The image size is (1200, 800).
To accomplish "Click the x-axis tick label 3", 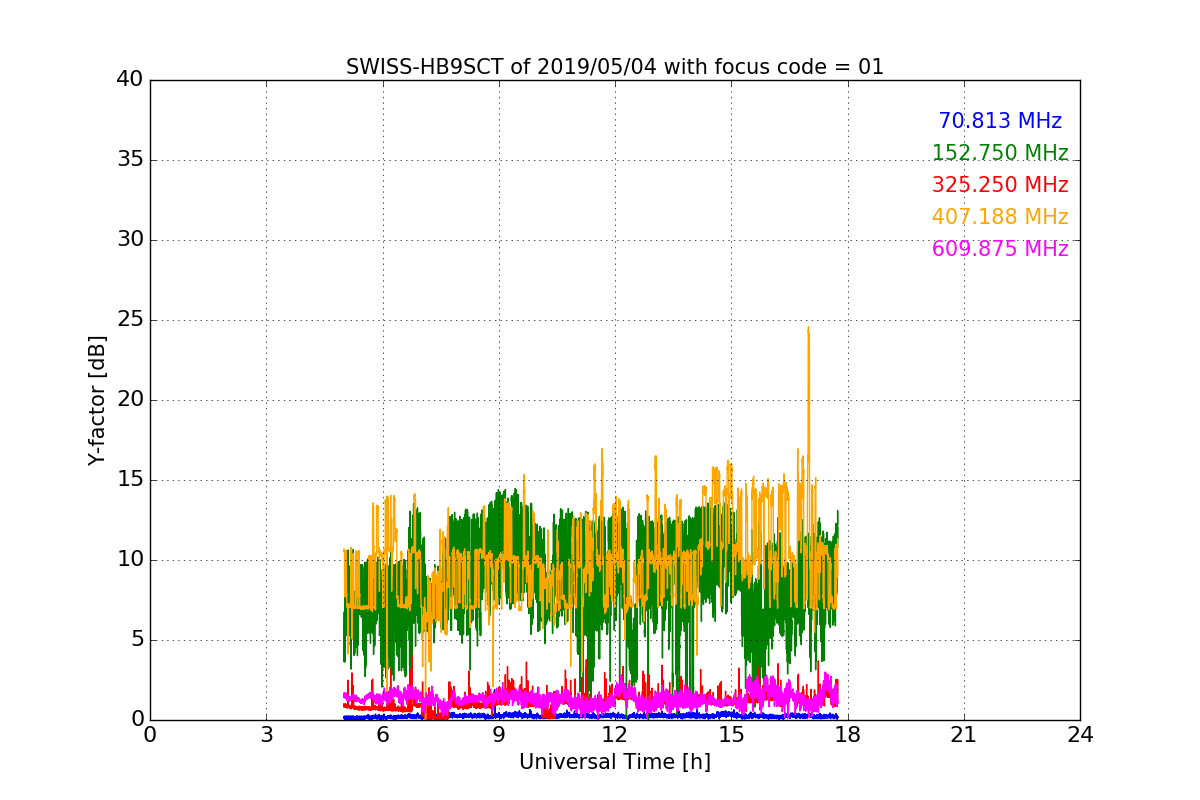I will coord(266,735).
